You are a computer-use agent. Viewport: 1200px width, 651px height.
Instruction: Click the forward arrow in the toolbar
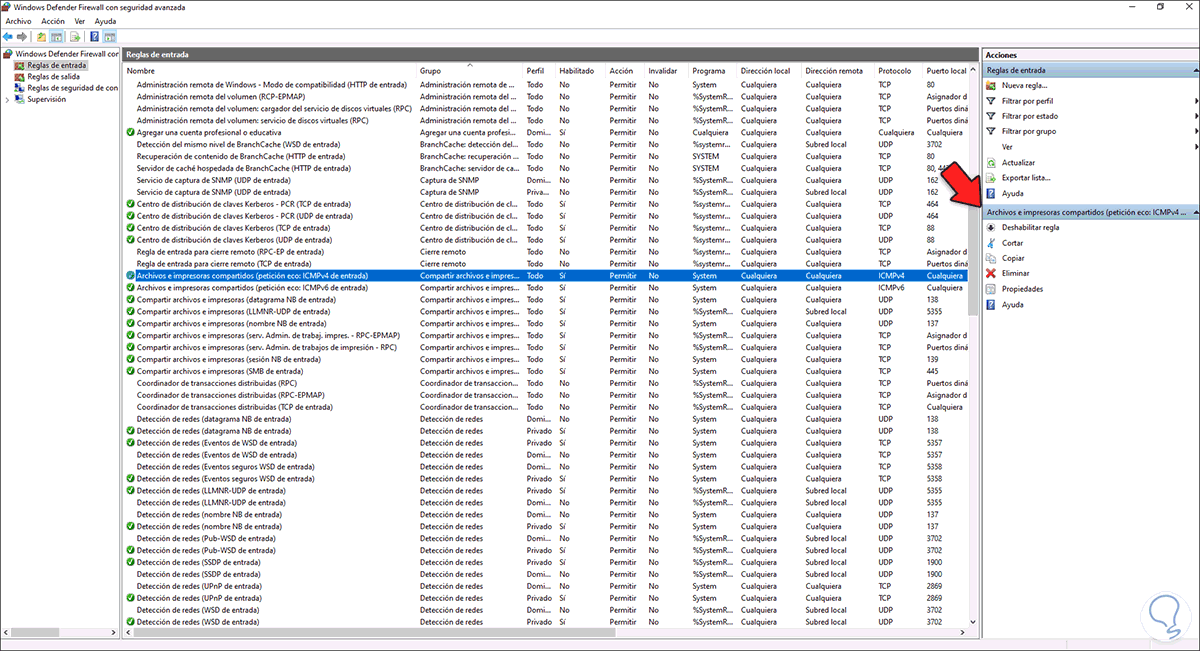(x=22, y=37)
